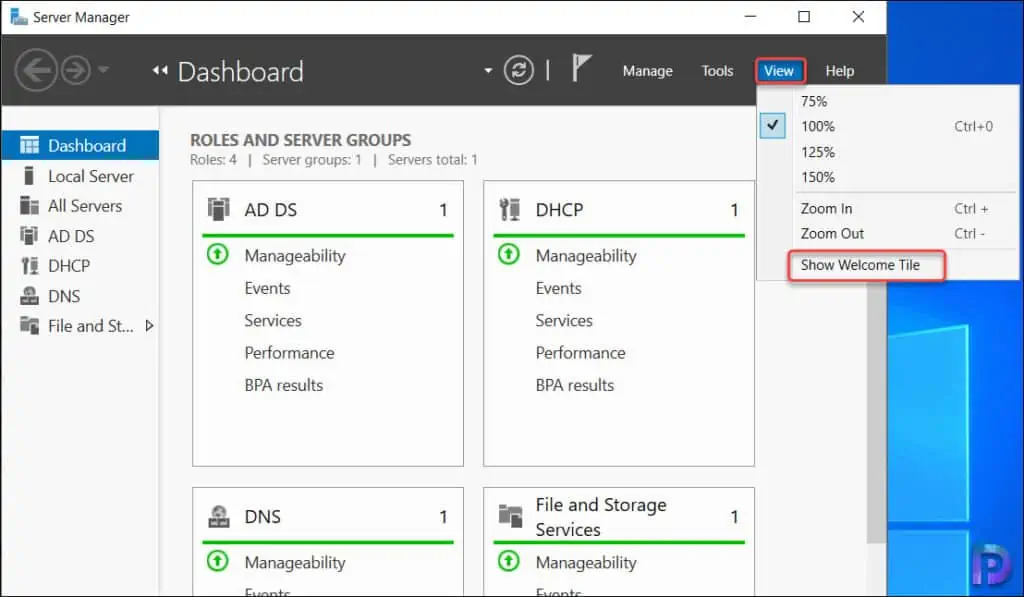Open the Help menu
This screenshot has width=1024, height=597.
(x=839, y=71)
